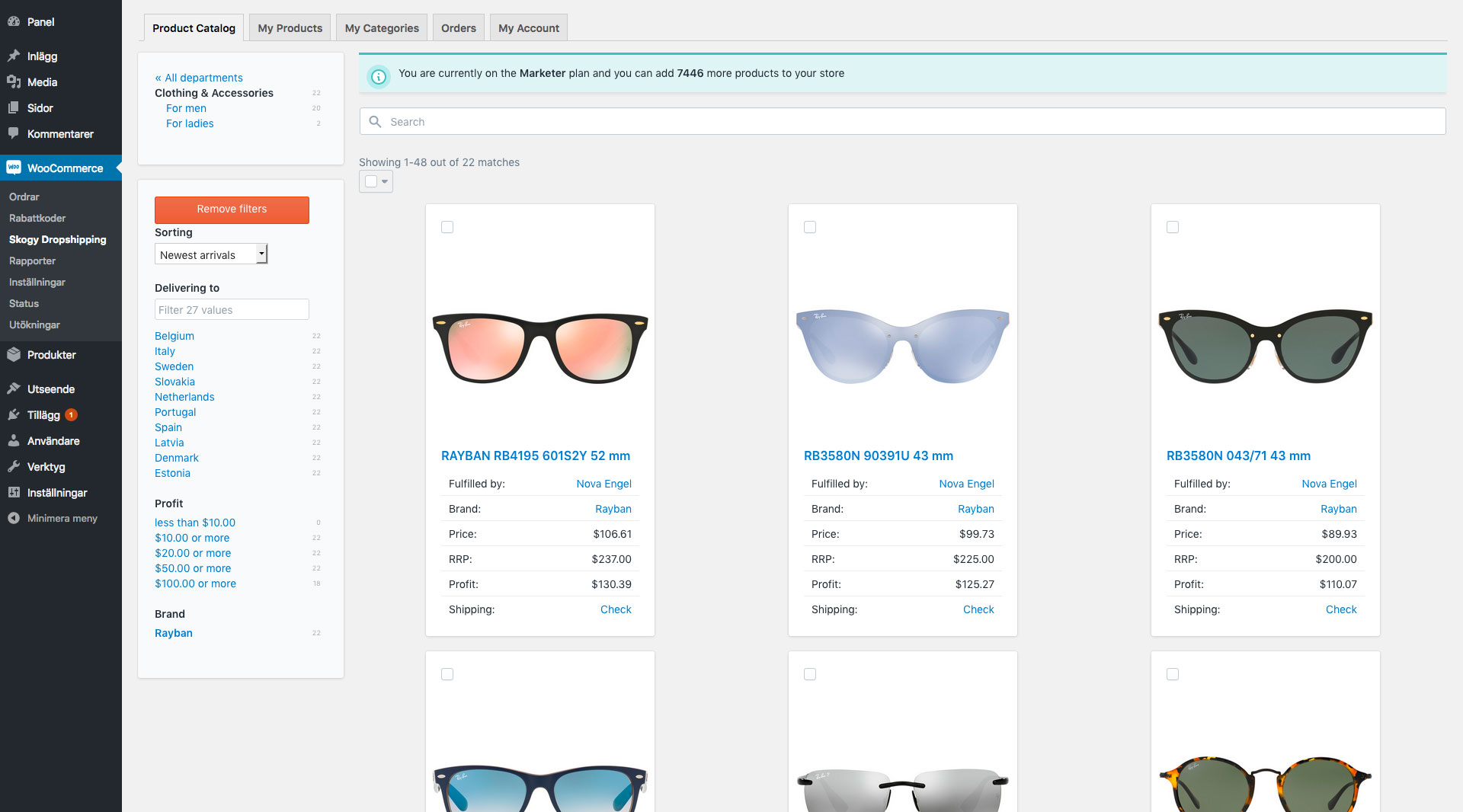
Task: Click the Media icon in sidebar
Action: [14, 82]
